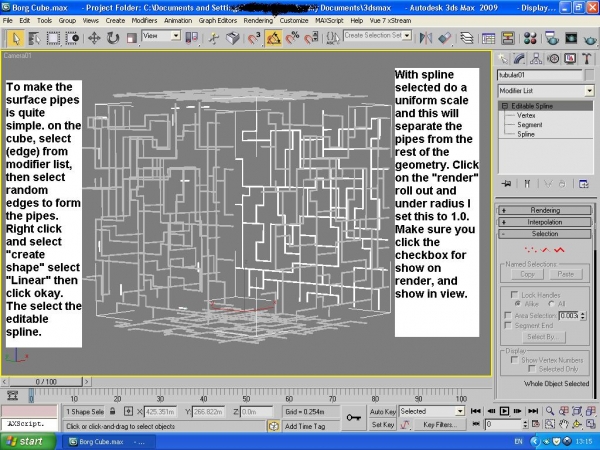Switch to the Display command panel
The height and width of the screenshot is (450, 600).
click(x=570, y=59)
